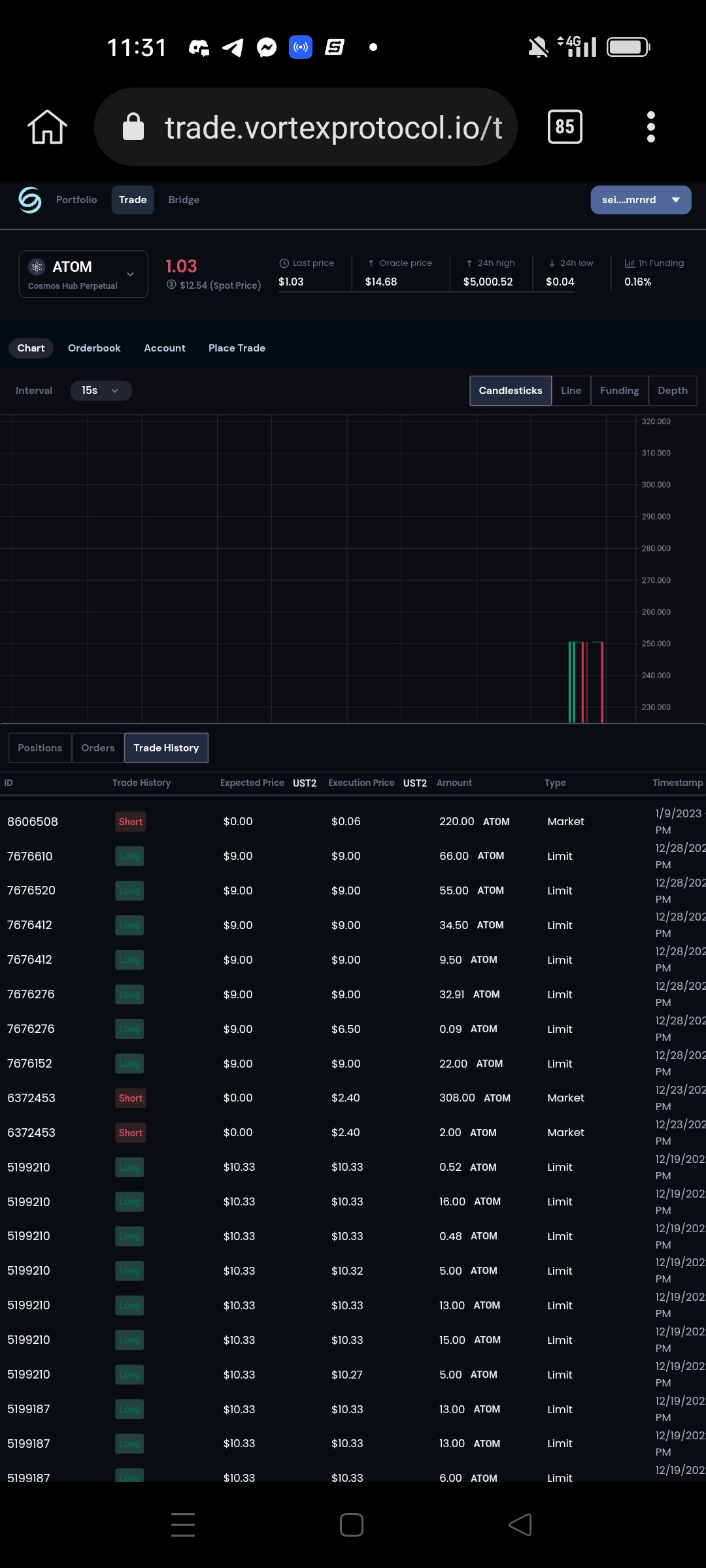706x1568 pixels.
Task: Show the Orders tab
Action: (x=97, y=748)
